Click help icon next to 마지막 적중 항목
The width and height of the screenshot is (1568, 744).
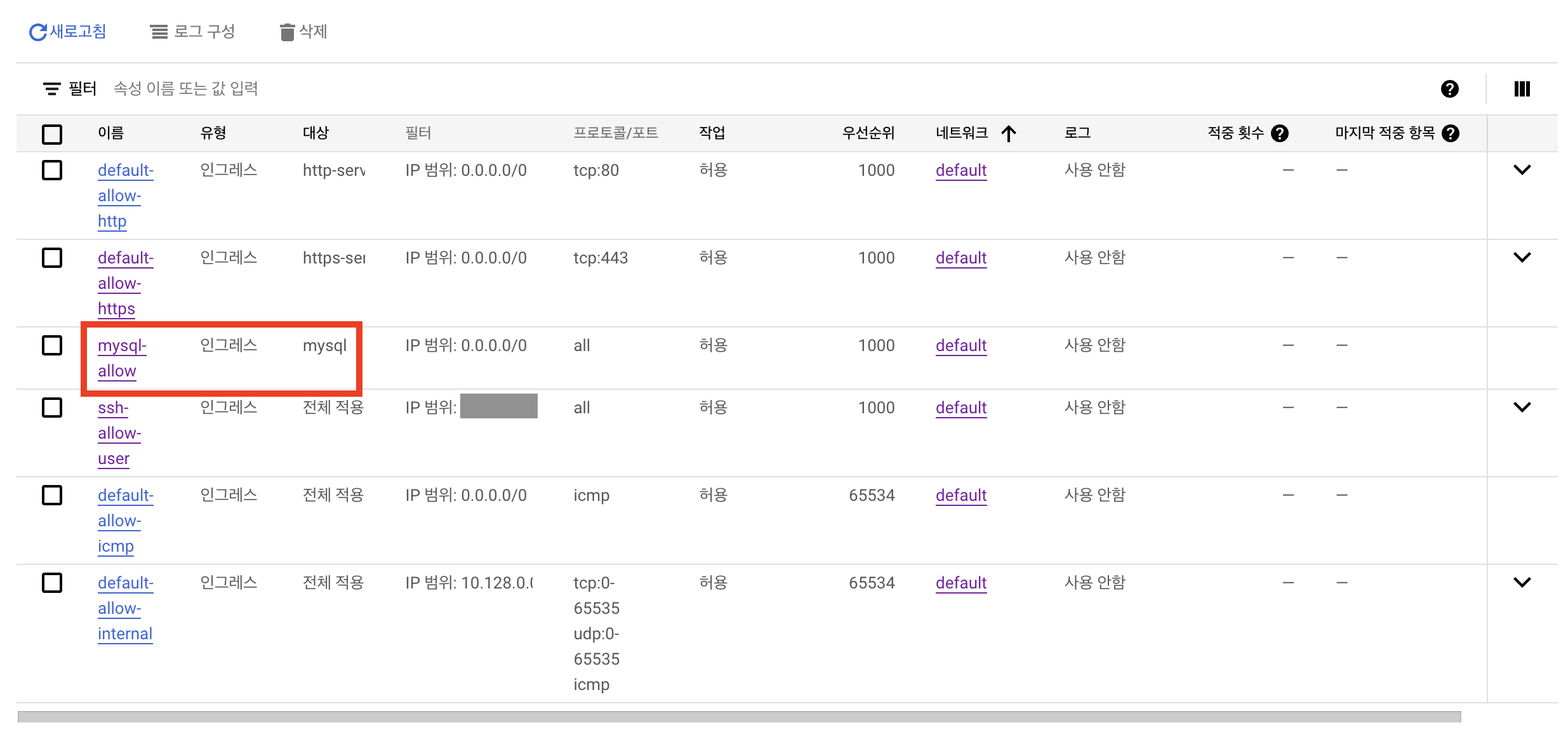click(1451, 133)
